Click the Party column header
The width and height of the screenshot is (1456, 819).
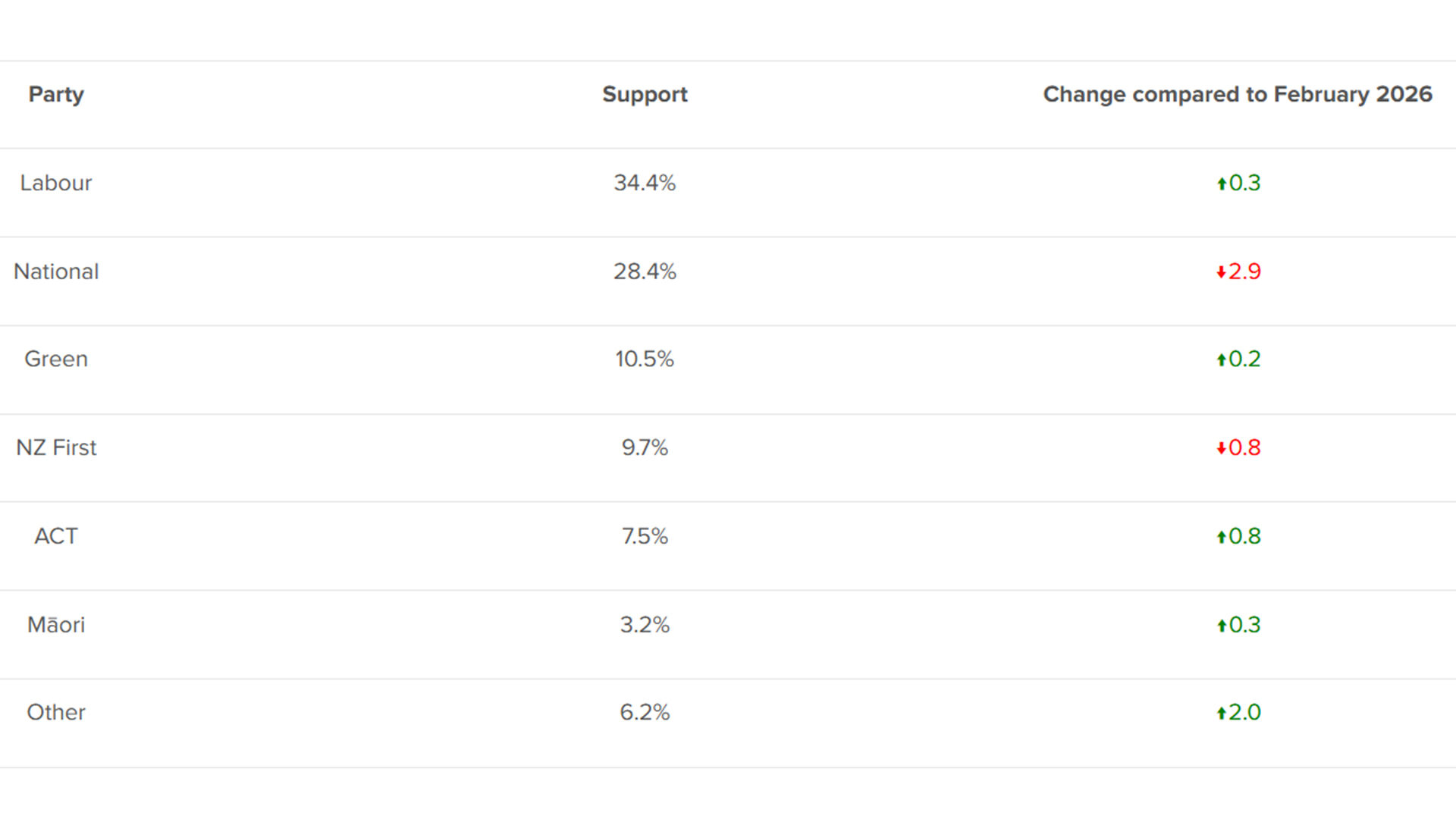(x=56, y=94)
